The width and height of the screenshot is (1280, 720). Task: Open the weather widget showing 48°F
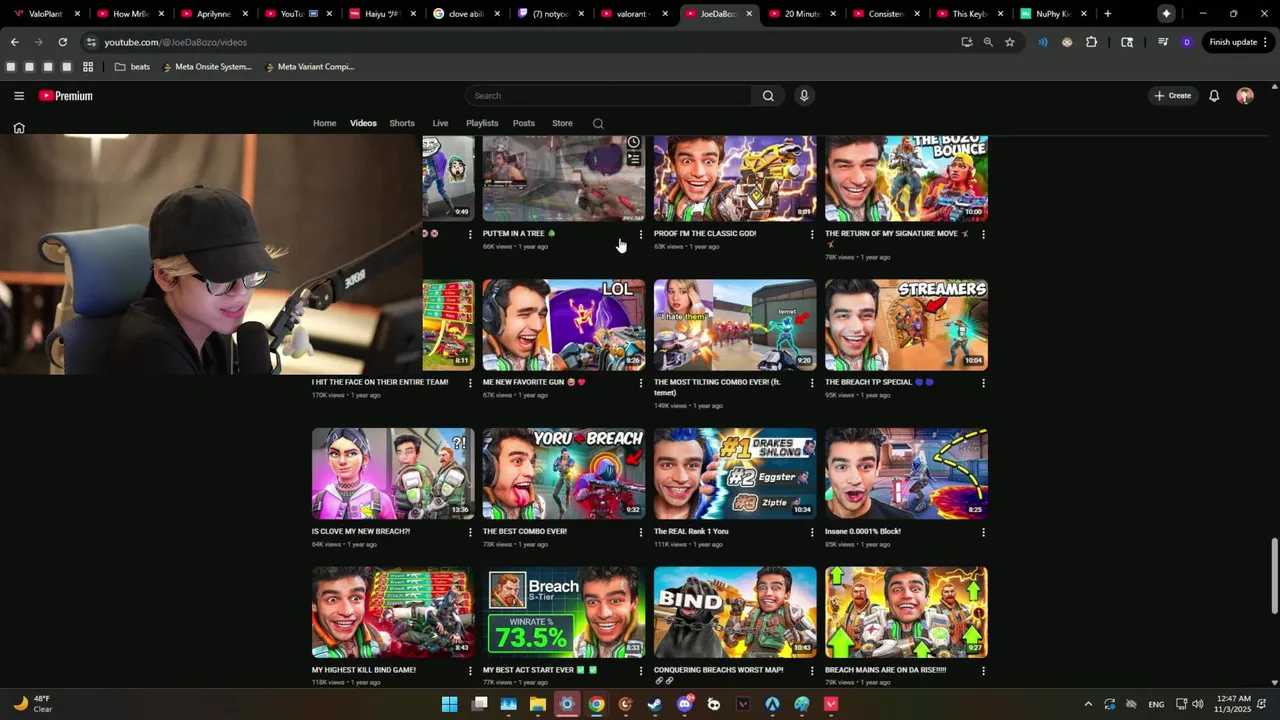[32, 704]
